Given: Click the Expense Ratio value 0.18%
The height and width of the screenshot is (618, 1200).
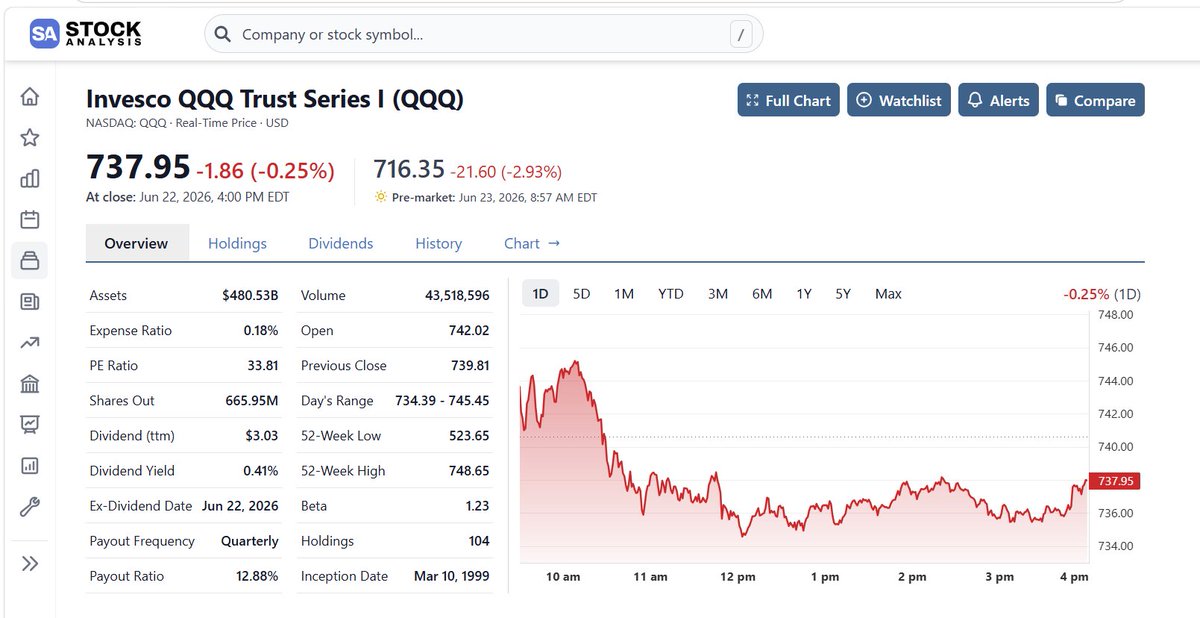Looking at the screenshot, I should pos(261,330).
